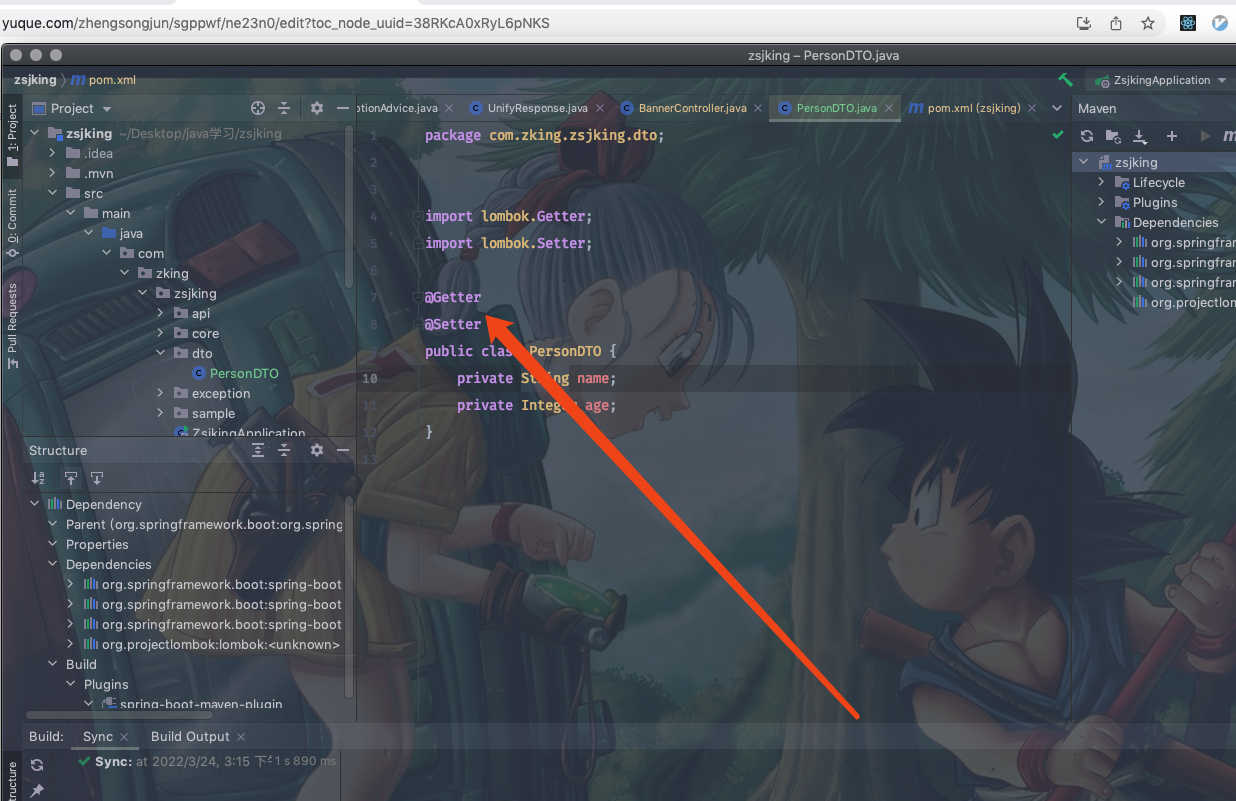
Task: Toggle sort alphabetically in Structure panel
Action: [38, 478]
